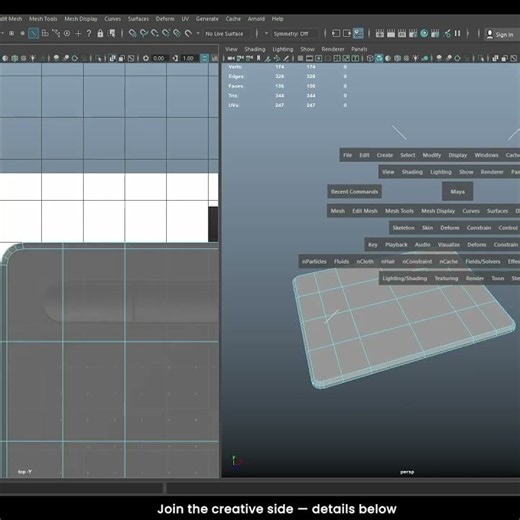Toggle film gate icon in persp panel
Screen dimensions: 520x520
point(309,59)
